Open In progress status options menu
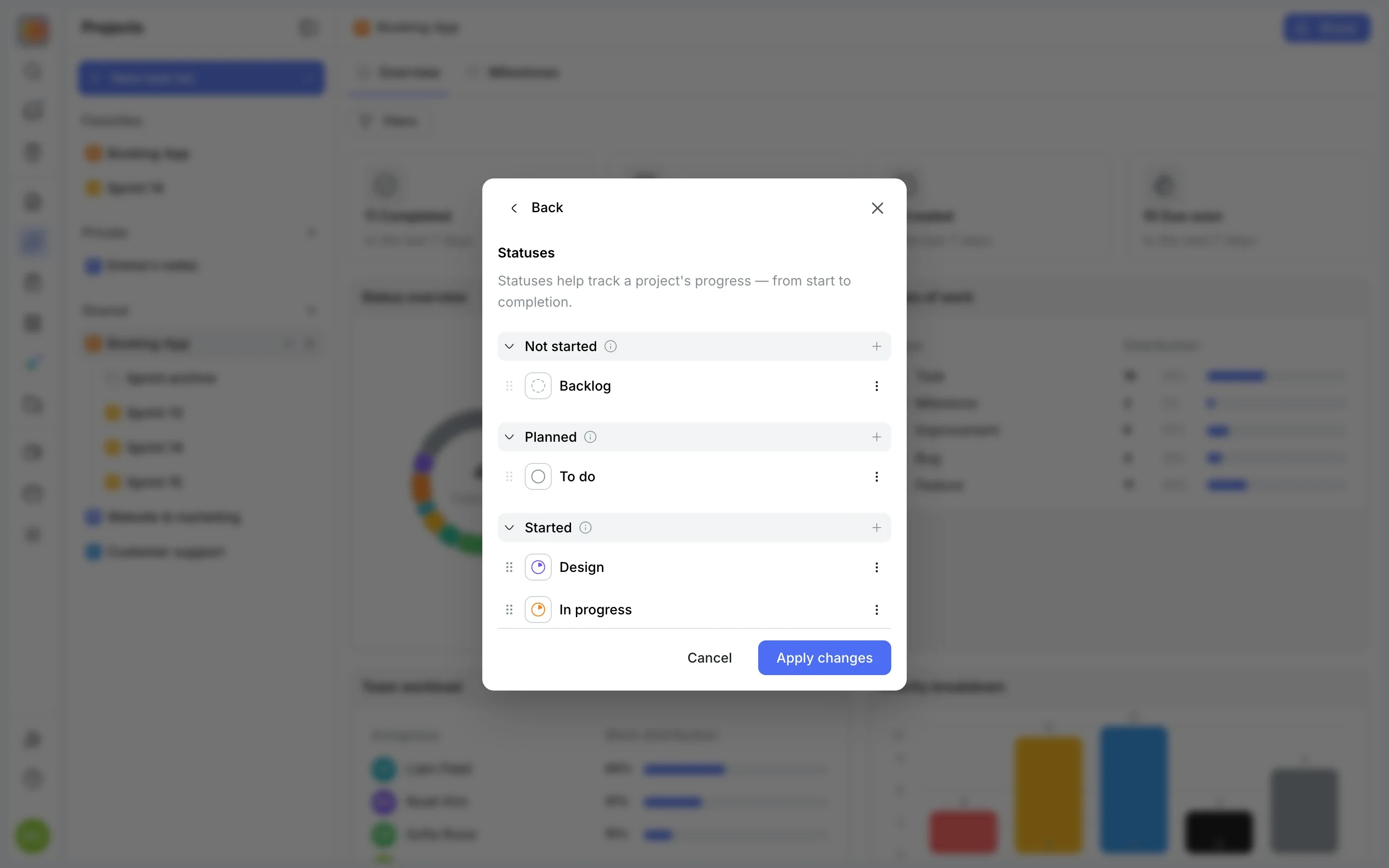The image size is (1389, 868). [x=876, y=610]
